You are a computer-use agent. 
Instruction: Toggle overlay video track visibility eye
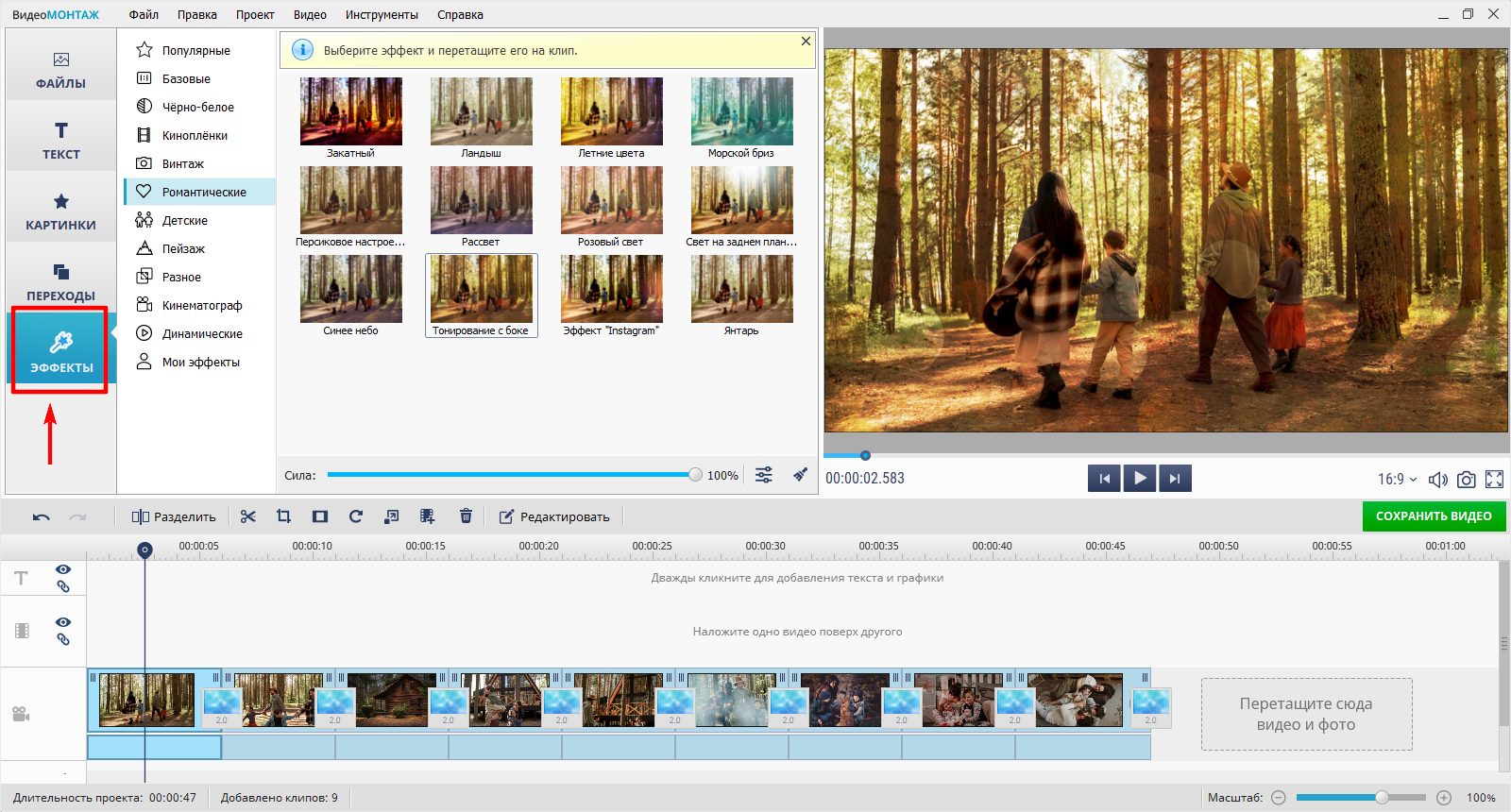[x=63, y=622]
